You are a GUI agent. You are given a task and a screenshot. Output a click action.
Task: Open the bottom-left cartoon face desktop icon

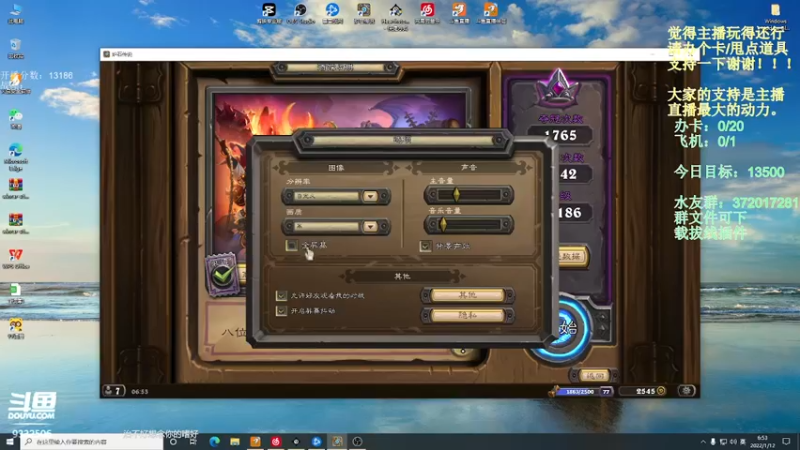(16, 328)
